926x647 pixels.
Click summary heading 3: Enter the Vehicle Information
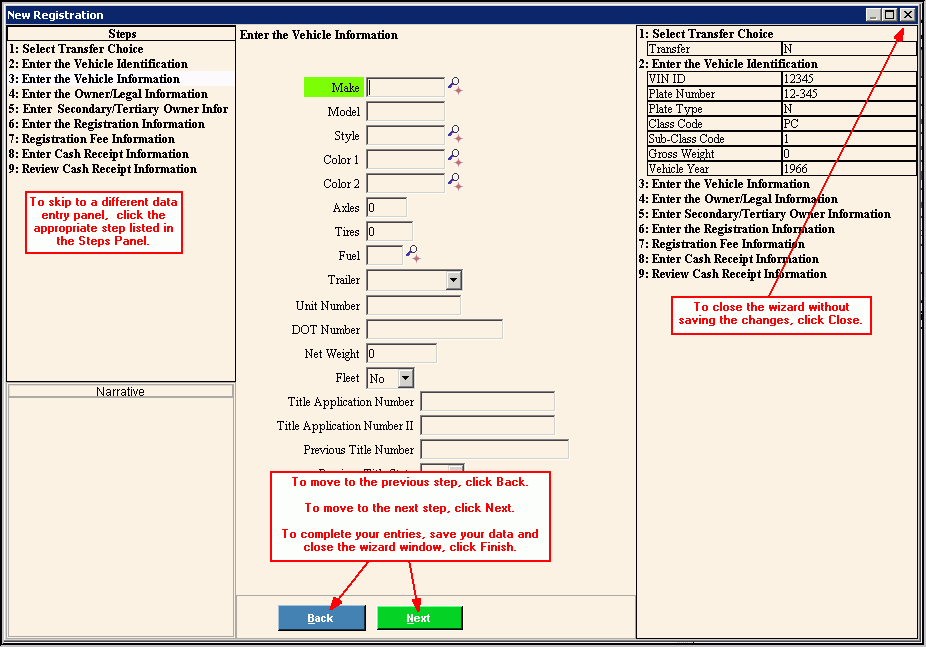tap(725, 184)
